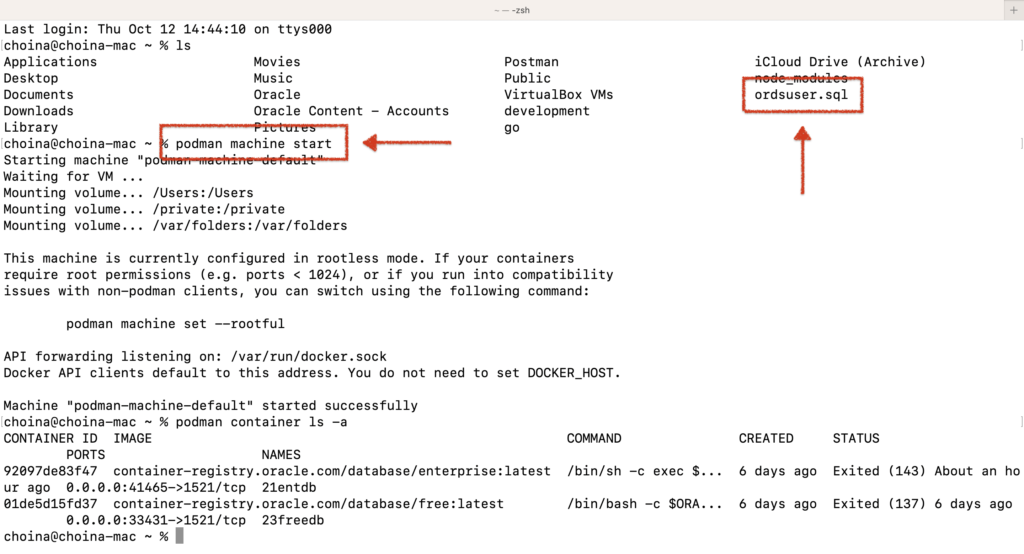This screenshot has height=554, width=1024.
Task: Click the Postman directory name
Action: pos(531,62)
